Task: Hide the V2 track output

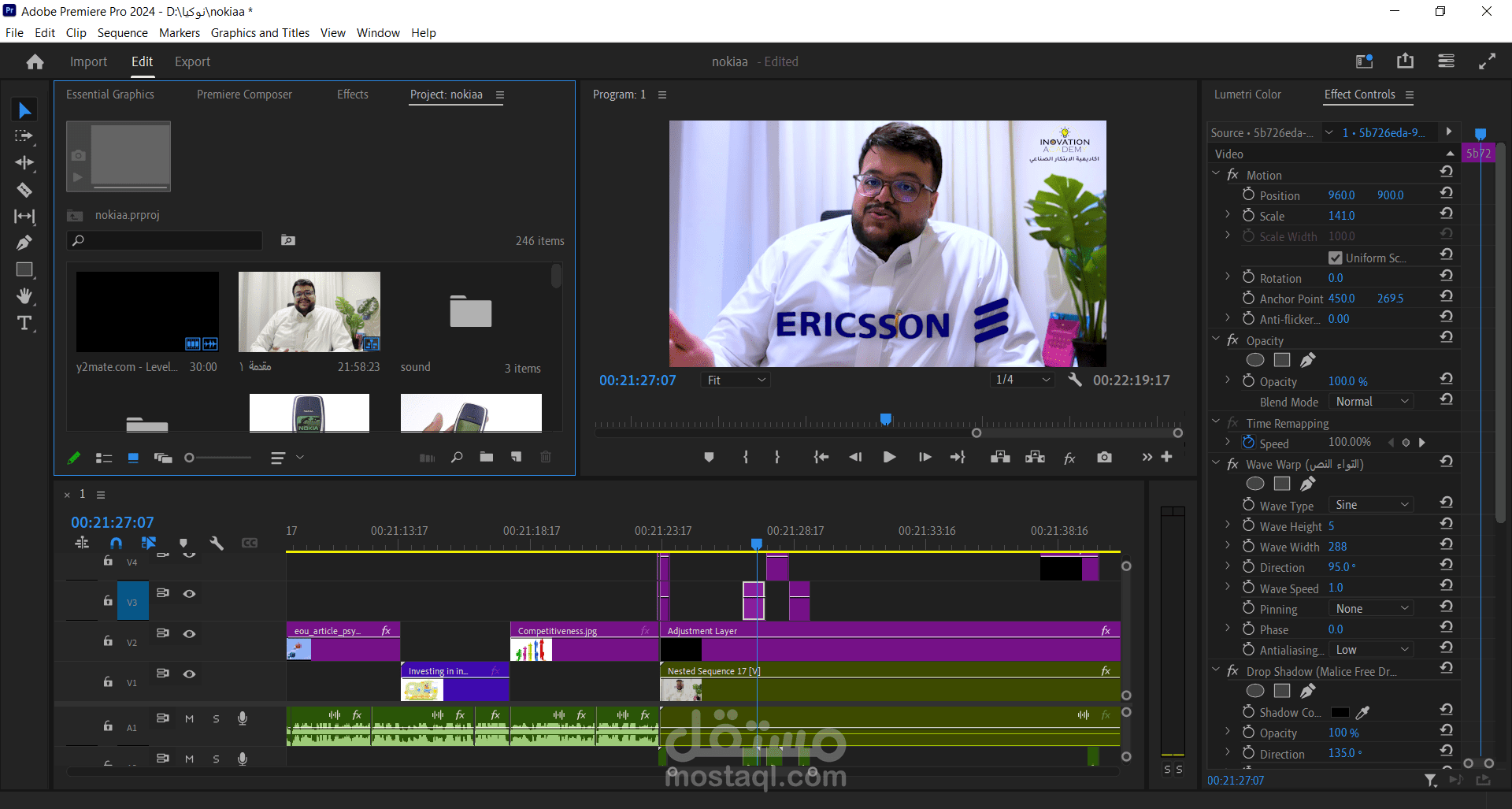Action: coord(189,633)
